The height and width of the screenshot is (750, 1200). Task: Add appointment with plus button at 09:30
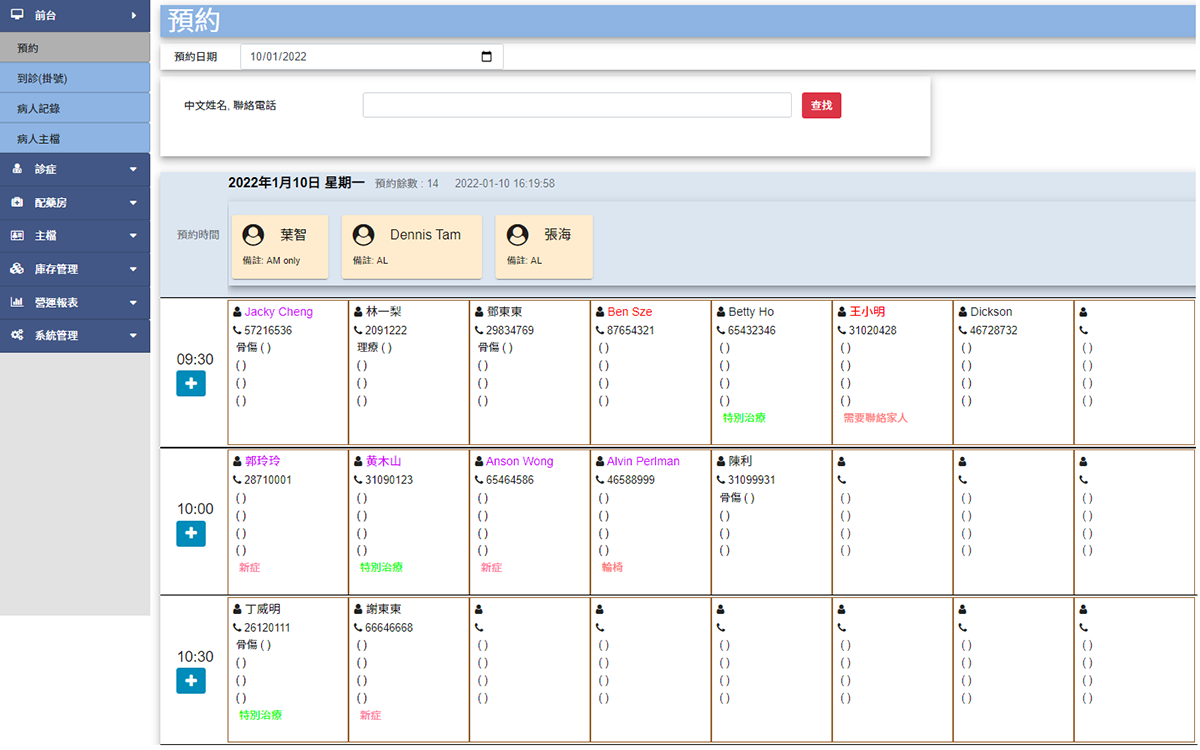pos(191,383)
